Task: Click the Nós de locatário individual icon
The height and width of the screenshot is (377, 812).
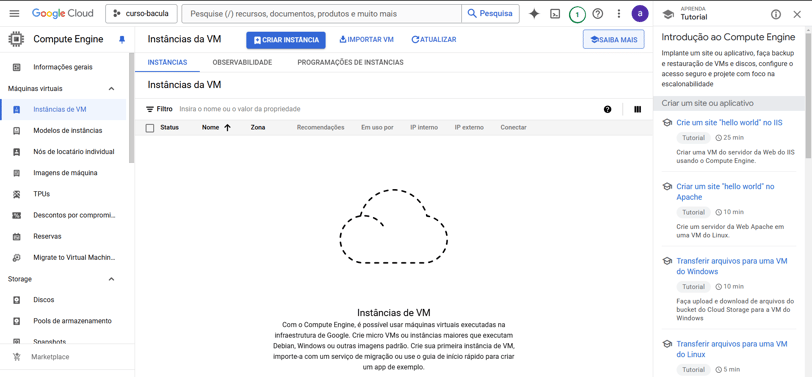Action: (17, 152)
